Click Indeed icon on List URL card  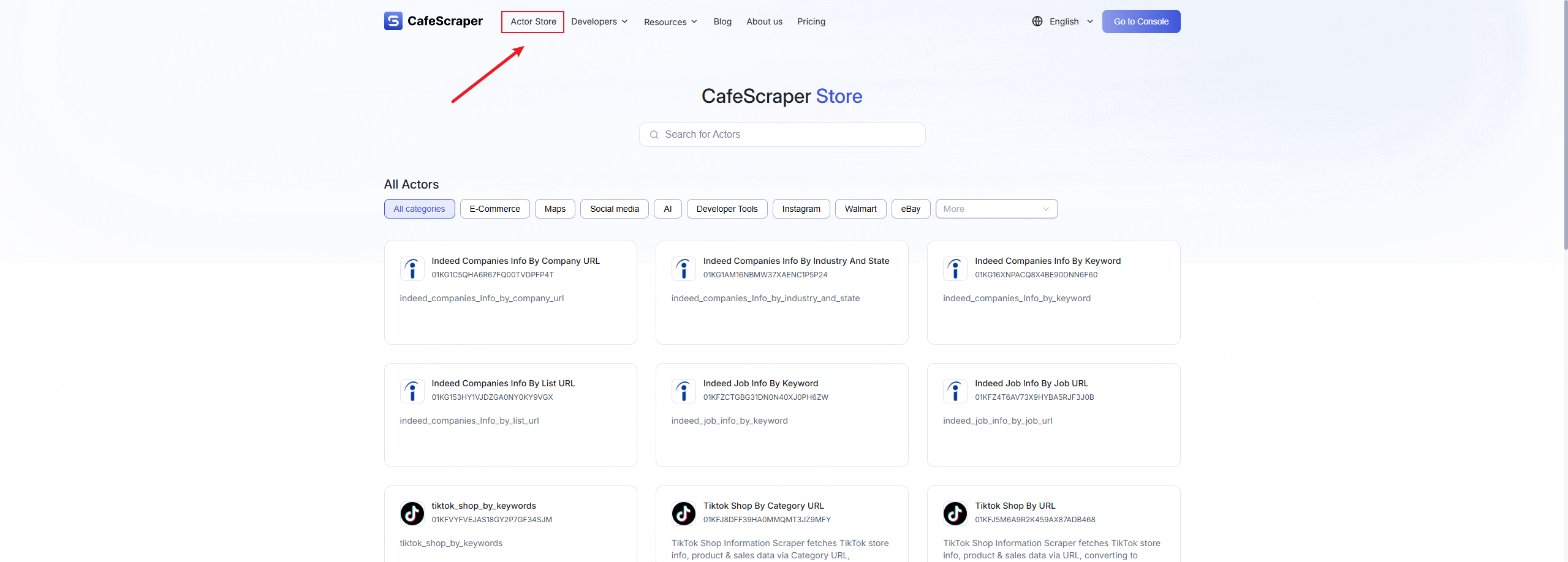tap(412, 391)
